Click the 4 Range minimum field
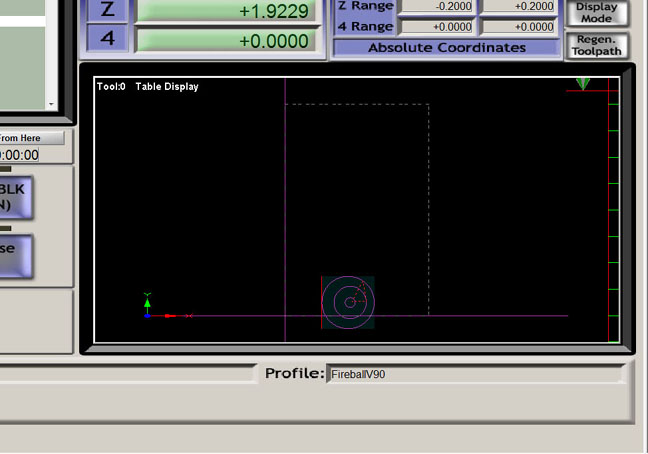 tap(436, 27)
